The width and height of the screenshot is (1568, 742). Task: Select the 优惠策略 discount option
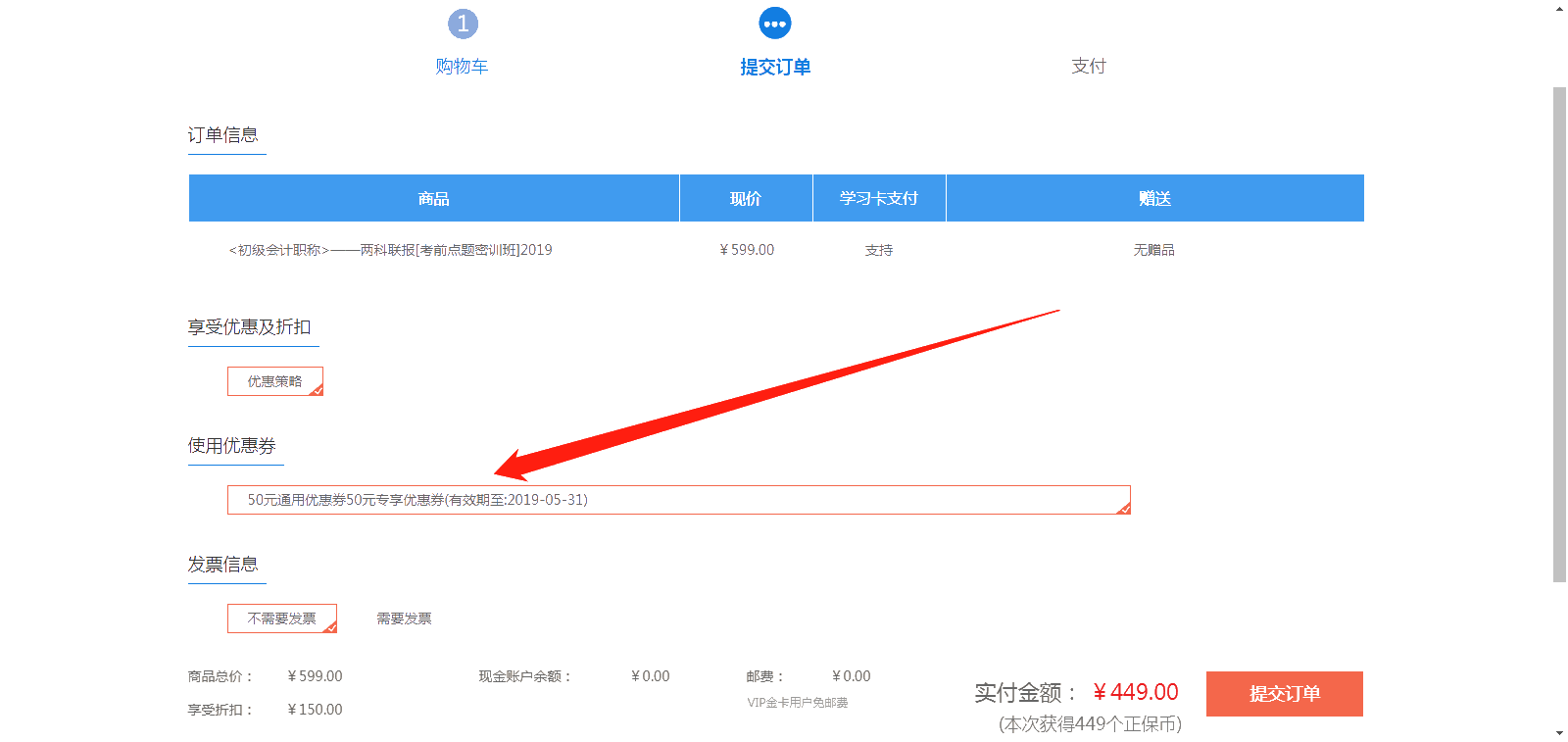click(x=275, y=381)
